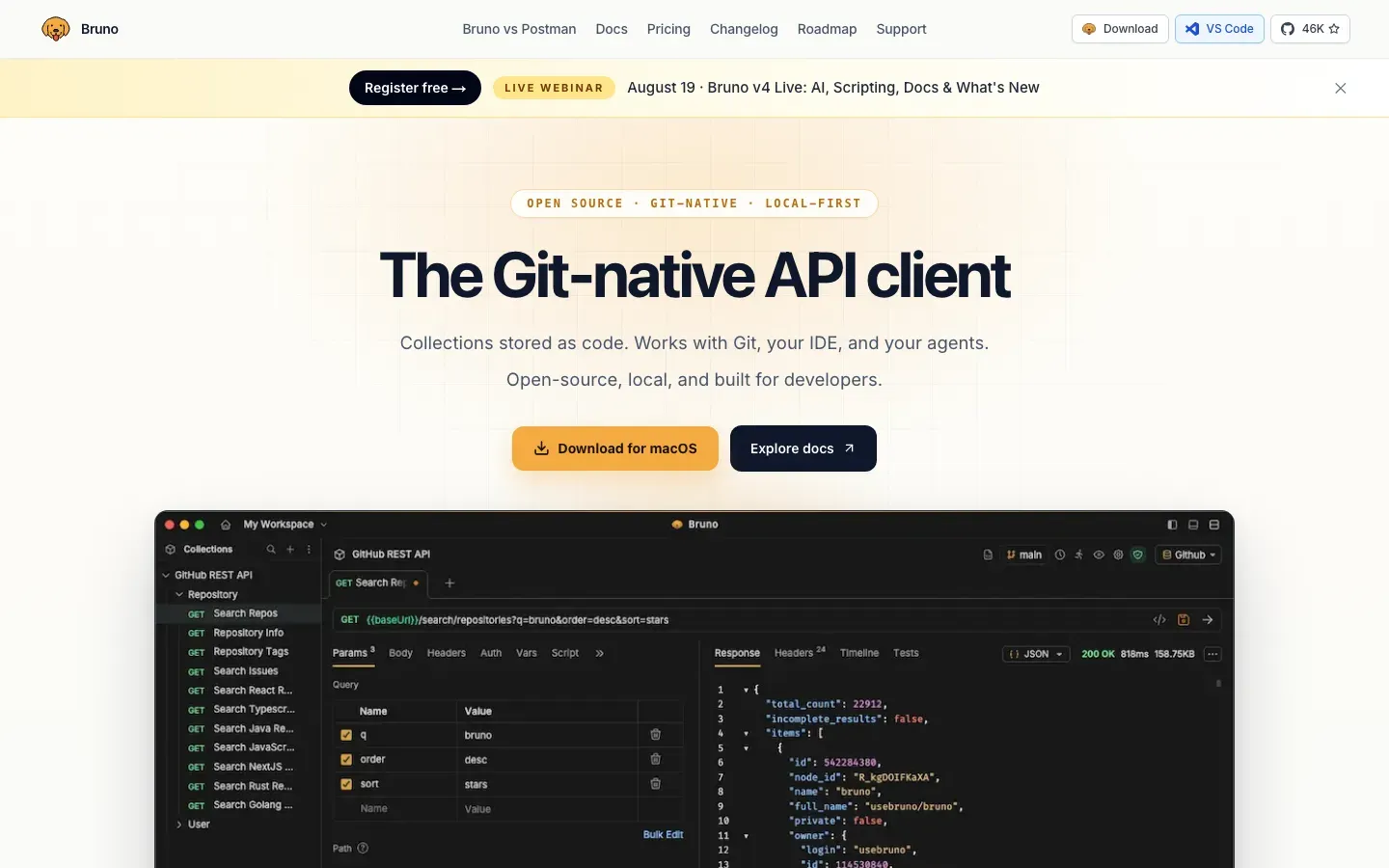Open Bruno vs Postman nav link
This screenshot has width=1389, height=868.
tap(519, 29)
